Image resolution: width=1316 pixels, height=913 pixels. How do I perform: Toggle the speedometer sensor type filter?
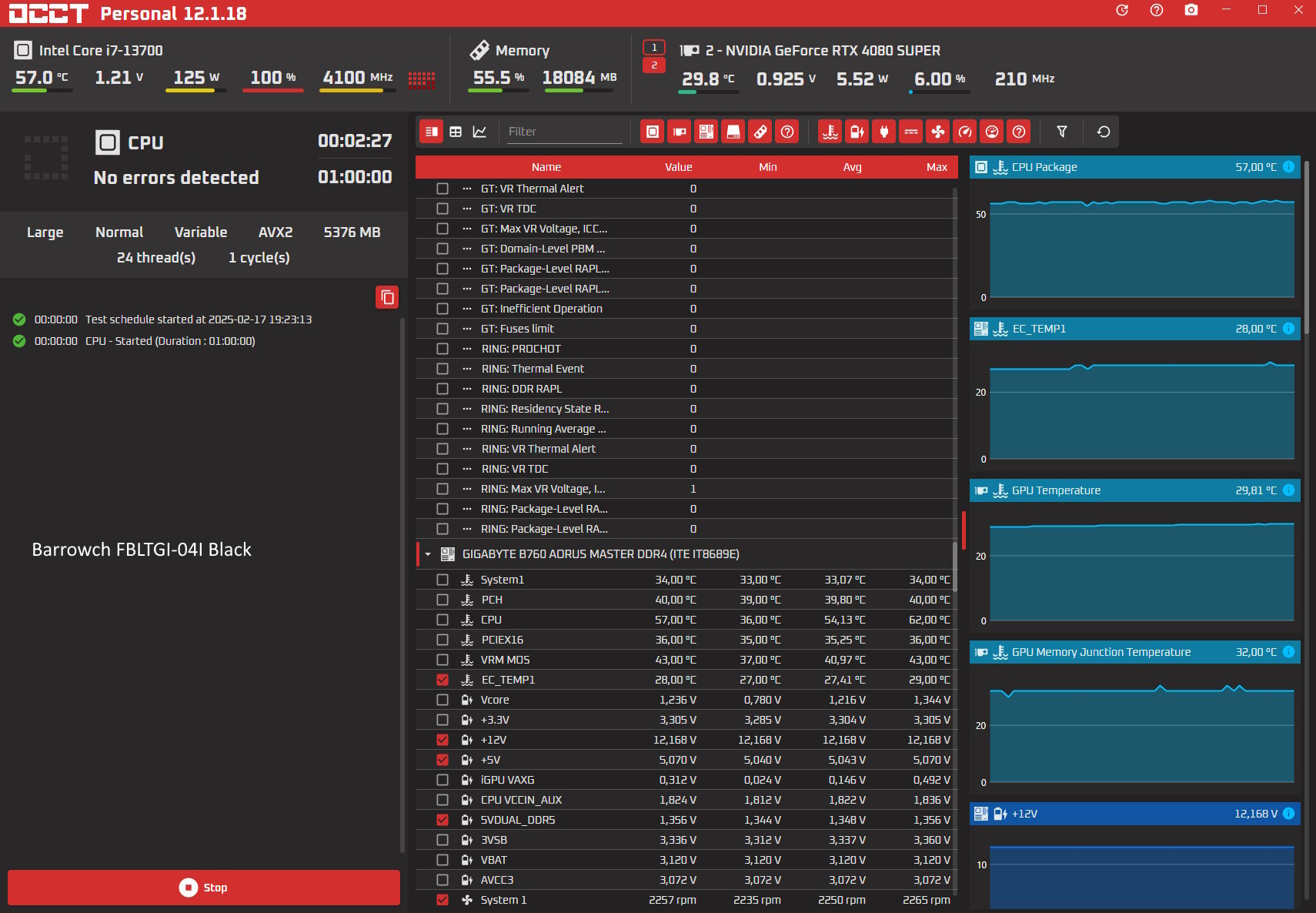(x=965, y=132)
